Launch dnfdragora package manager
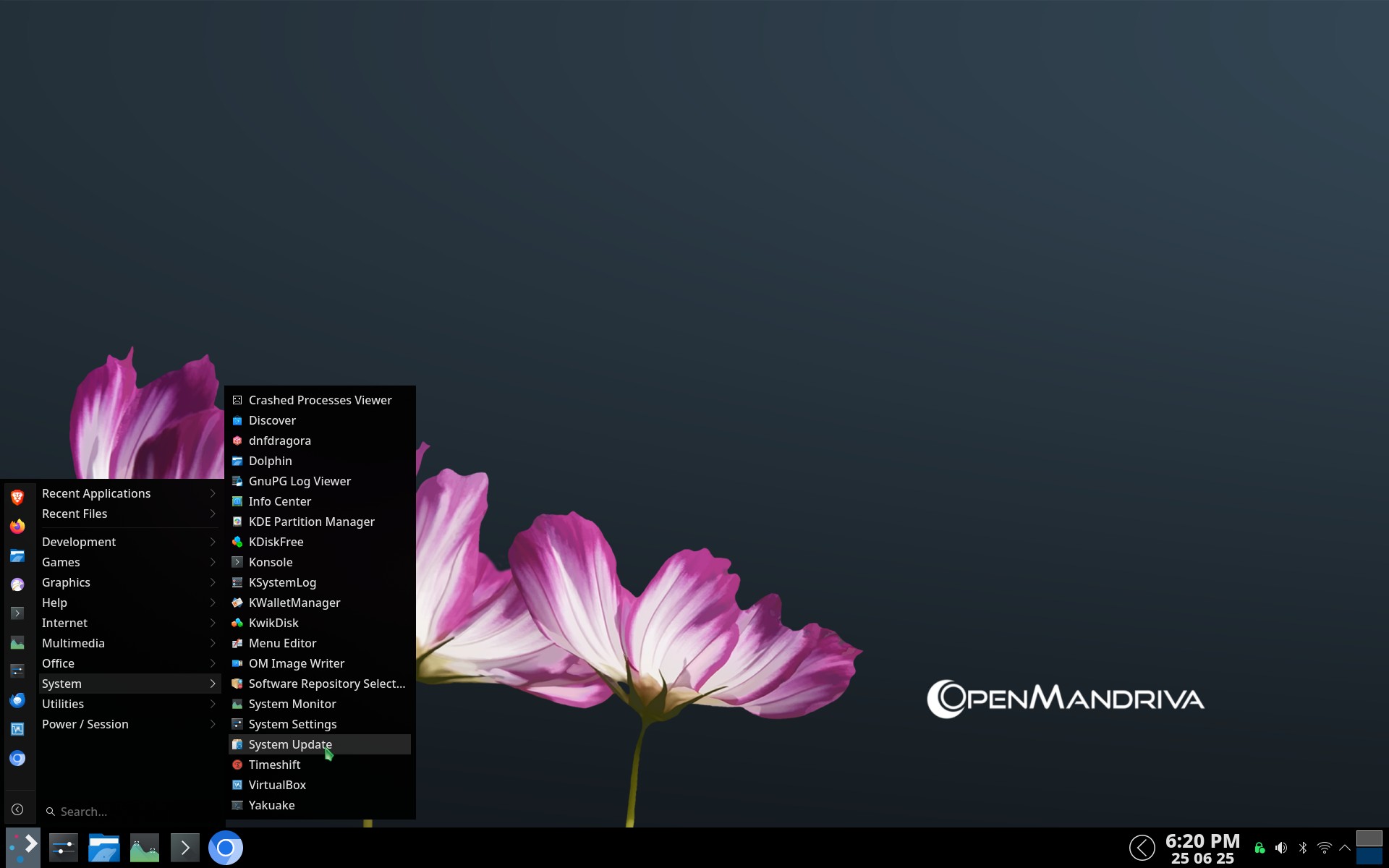 (x=320, y=441)
